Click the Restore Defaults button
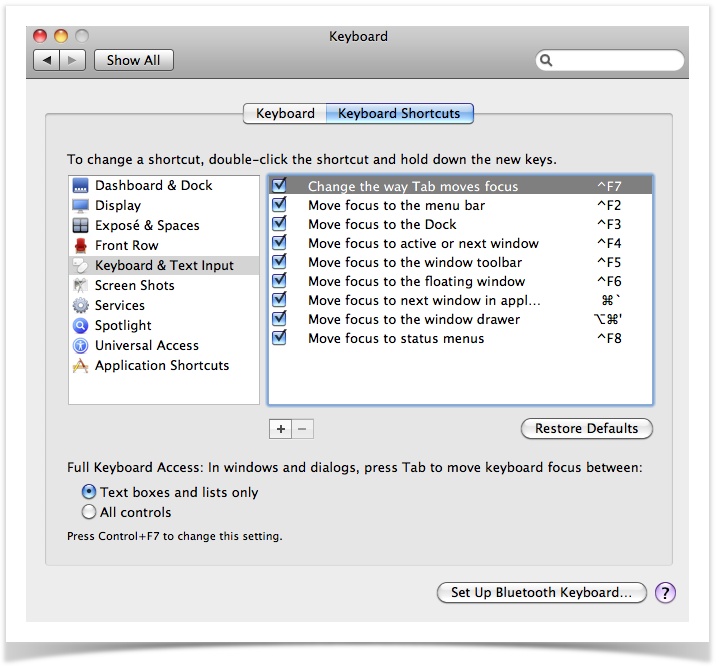723x671 pixels. (587, 428)
